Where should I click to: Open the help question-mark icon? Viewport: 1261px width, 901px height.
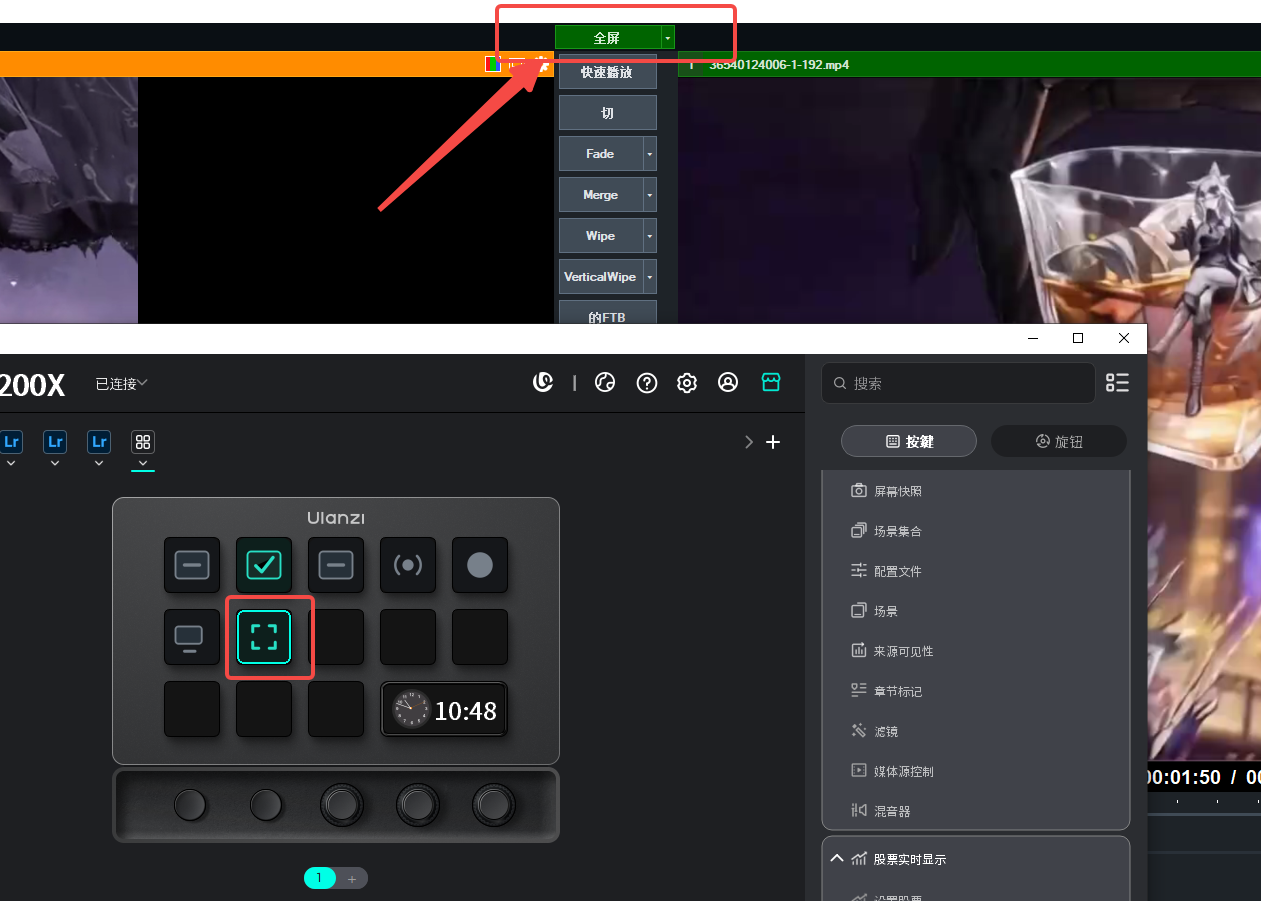coord(647,383)
